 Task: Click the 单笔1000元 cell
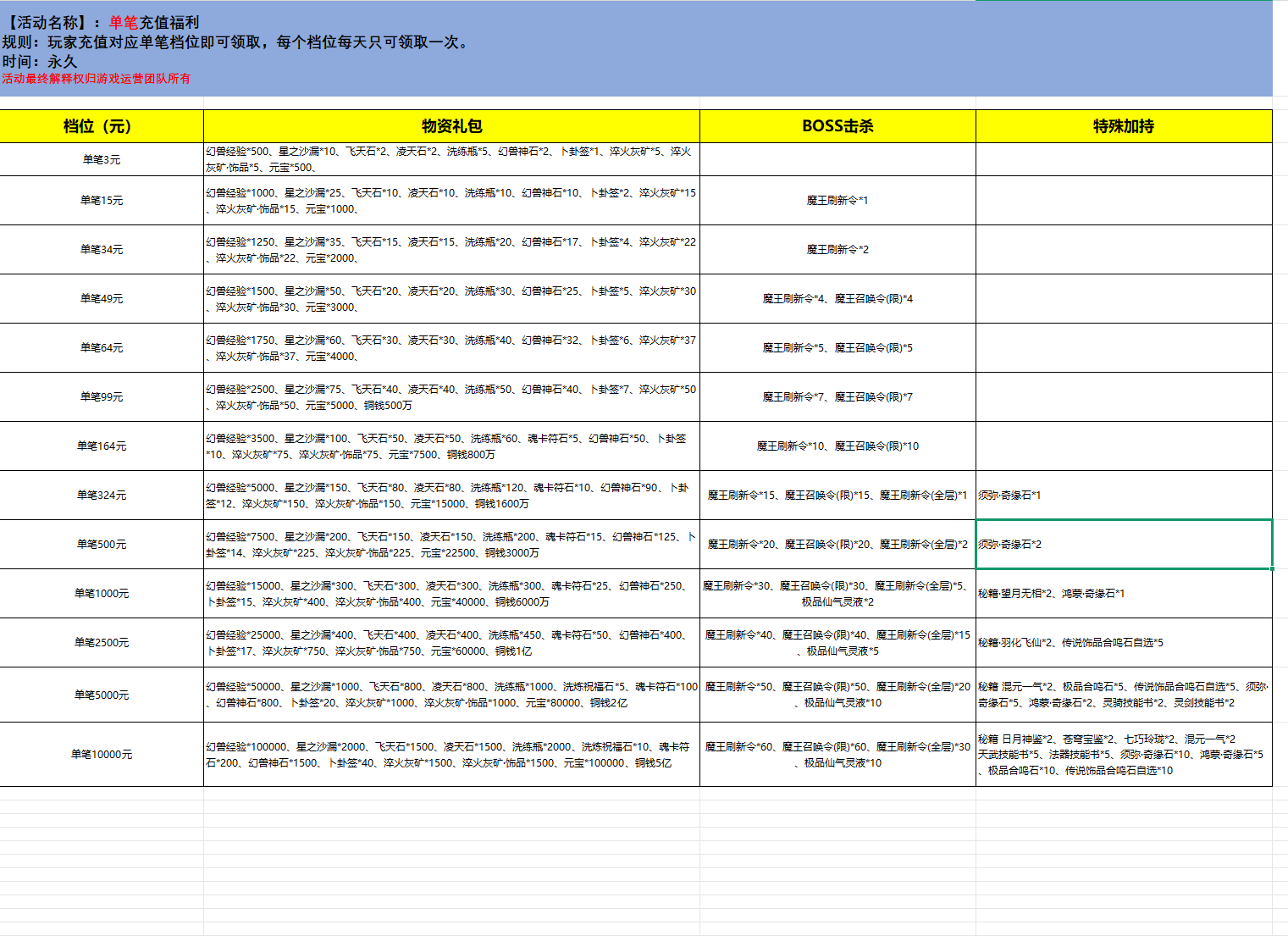click(102, 594)
